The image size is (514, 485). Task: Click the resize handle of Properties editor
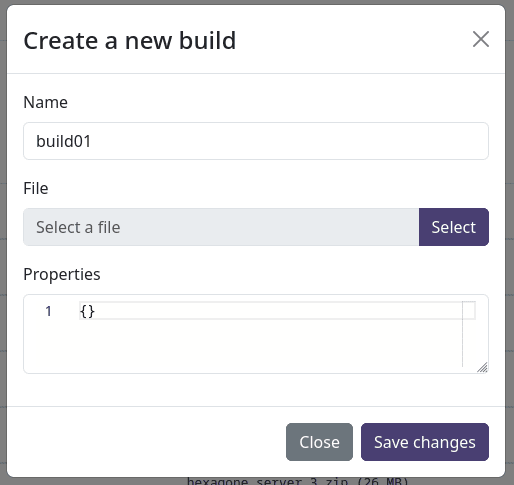(482, 367)
